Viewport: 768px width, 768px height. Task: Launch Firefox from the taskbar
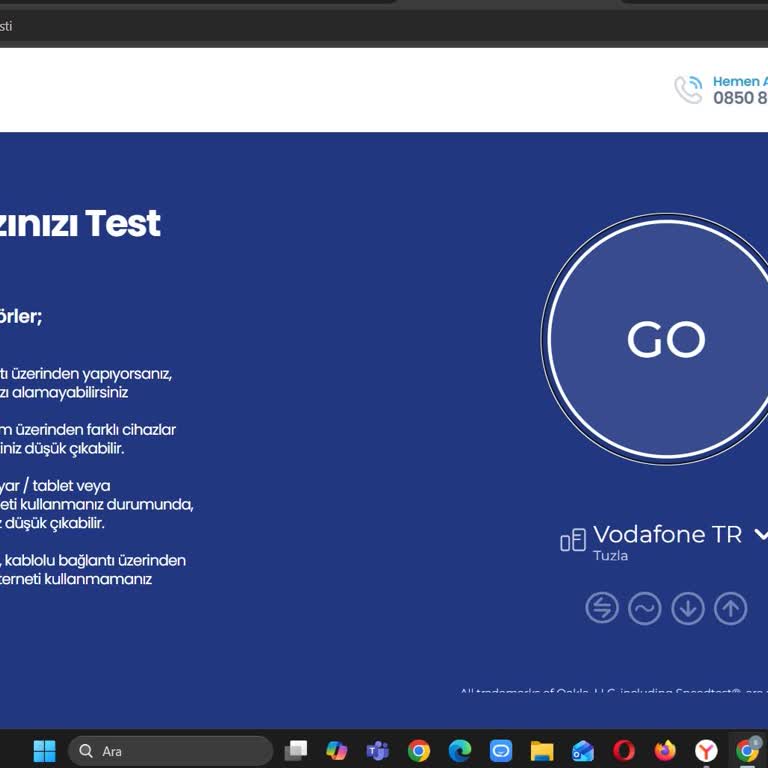pos(665,751)
